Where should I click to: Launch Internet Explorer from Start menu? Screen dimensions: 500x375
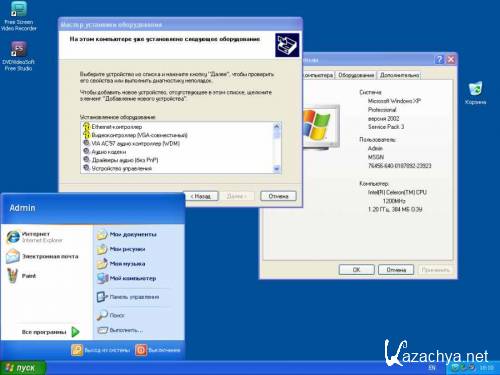(35, 237)
